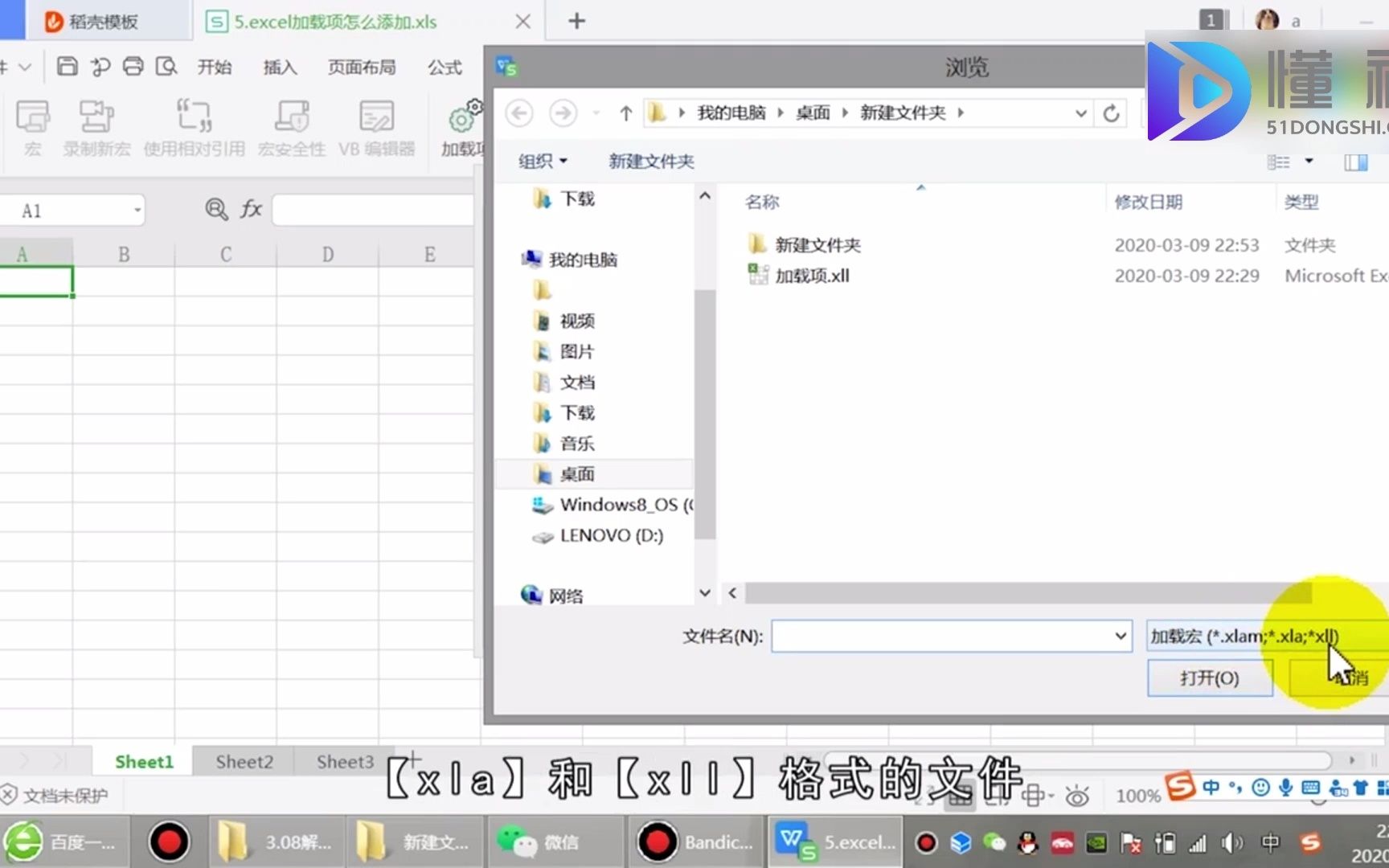Sort by the 修改日期 column header
Viewport: 1389px width, 868px height.
[1148, 202]
